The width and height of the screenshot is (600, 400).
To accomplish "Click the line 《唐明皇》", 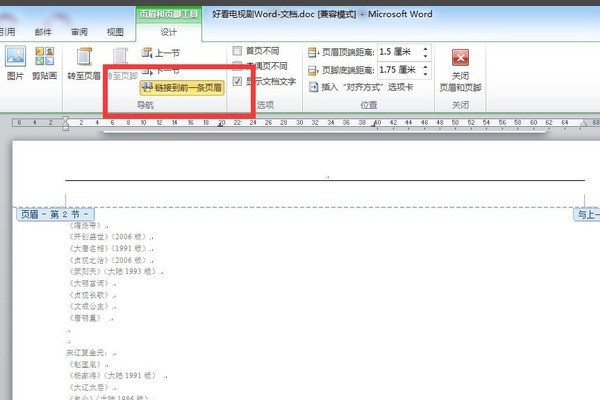I will [86, 318].
